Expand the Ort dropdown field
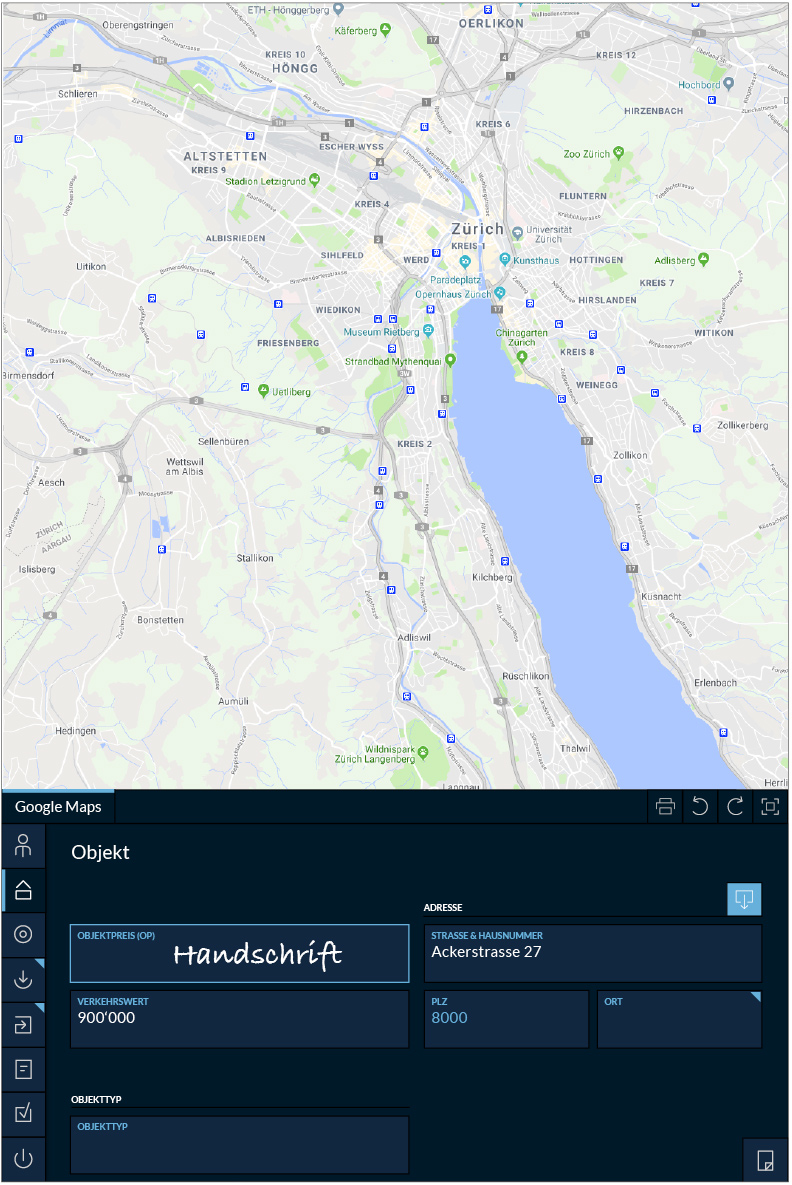Image resolution: width=792 pixels, height=1185 pixels. pos(680,1019)
